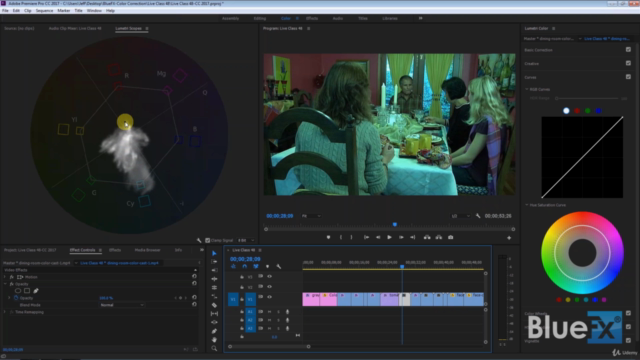Toggle Linked Selection in the timeline

[256, 267]
